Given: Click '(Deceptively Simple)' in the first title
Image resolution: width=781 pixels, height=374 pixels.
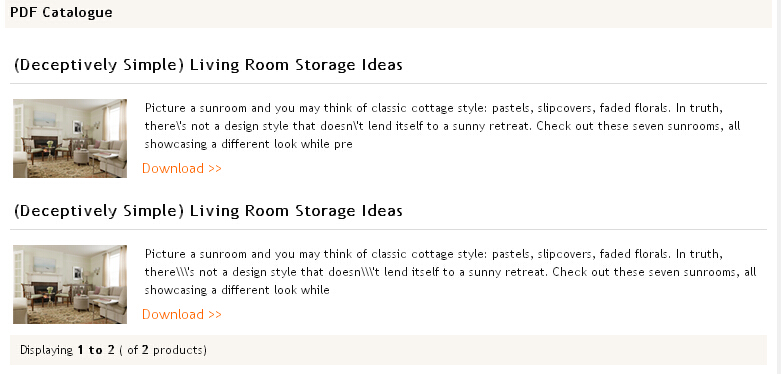Looking at the screenshot, I should (99, 65).
